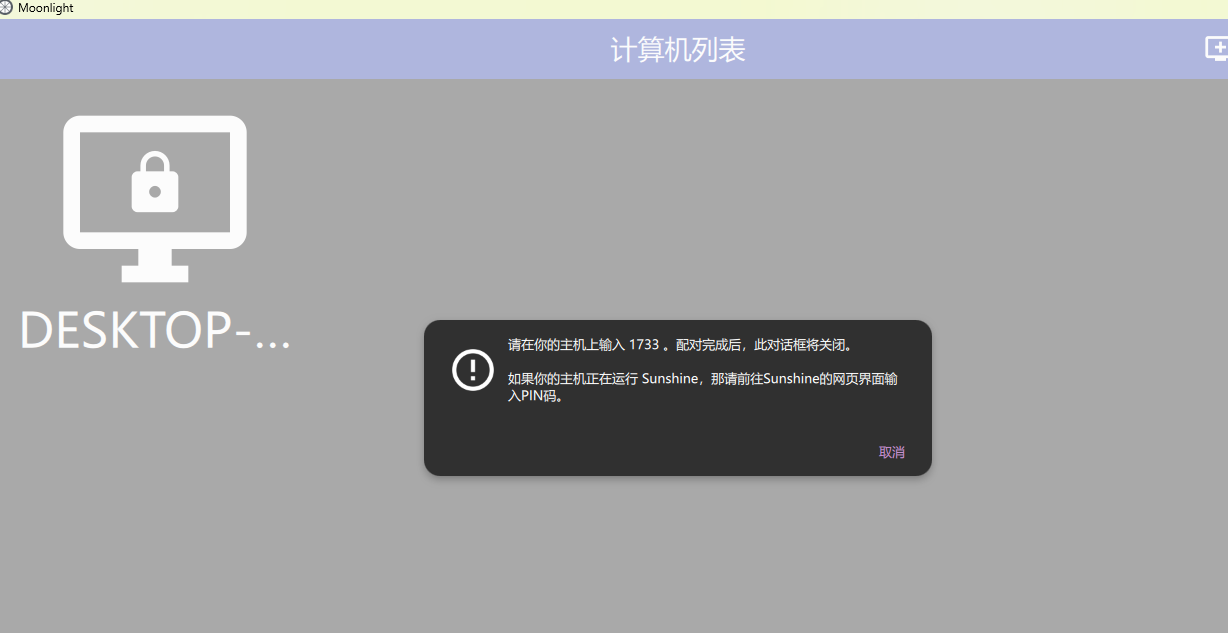Click the word Sunshine after 正在运行

point(670,379)
